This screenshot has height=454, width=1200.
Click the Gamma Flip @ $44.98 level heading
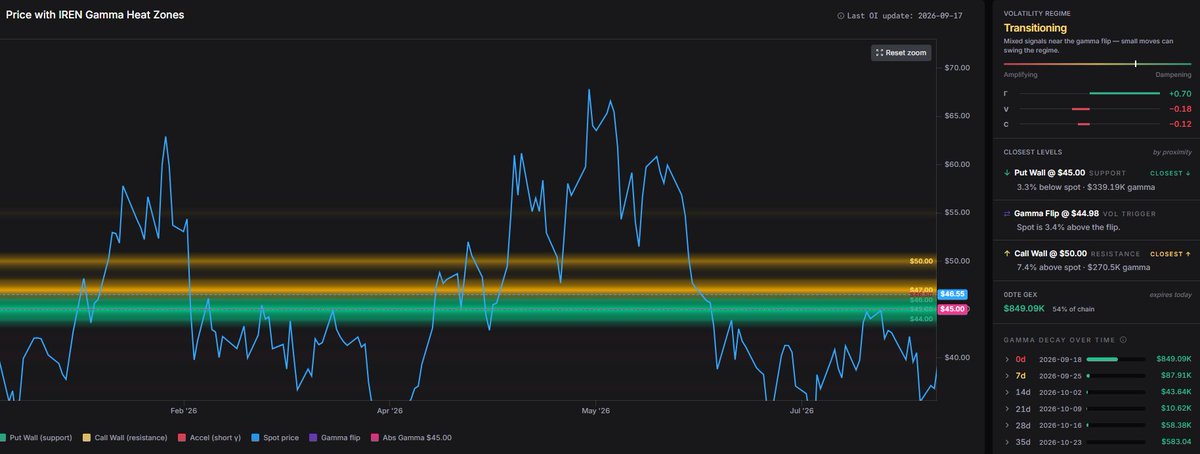1054,213
